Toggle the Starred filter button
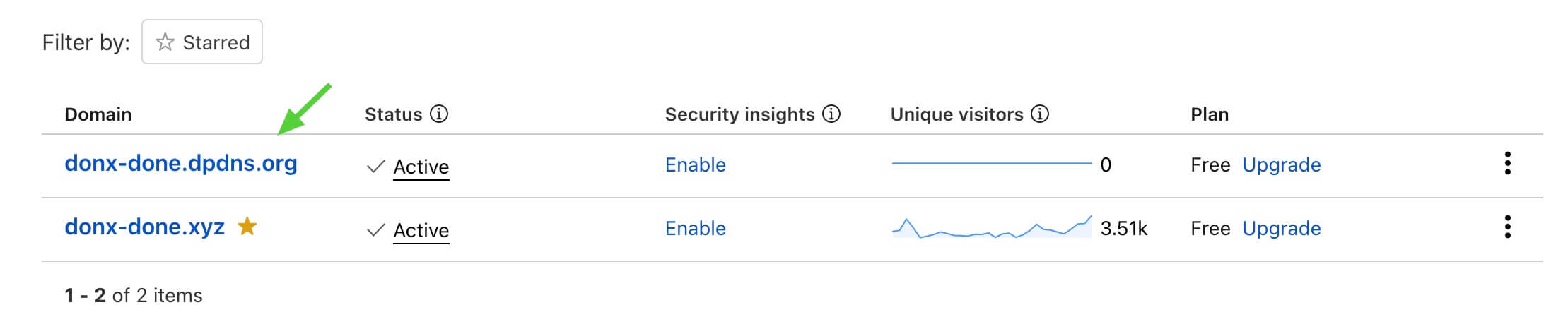Viewport: 1568px width, 329px height. [x=202, y=42]
